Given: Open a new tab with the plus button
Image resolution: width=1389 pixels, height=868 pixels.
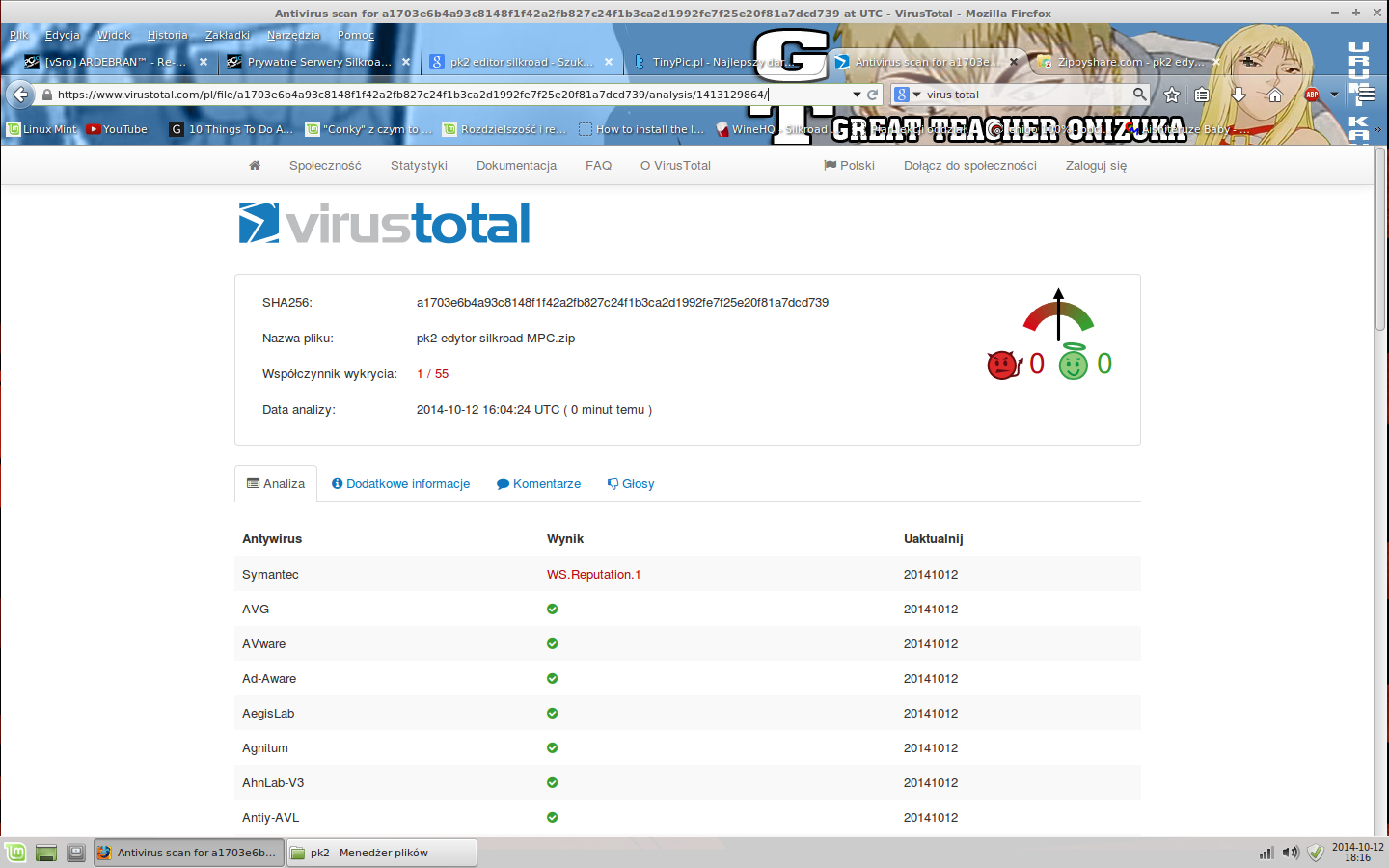Looking at the screenshot, I should pyautogui.click(x=1248, y=61).
